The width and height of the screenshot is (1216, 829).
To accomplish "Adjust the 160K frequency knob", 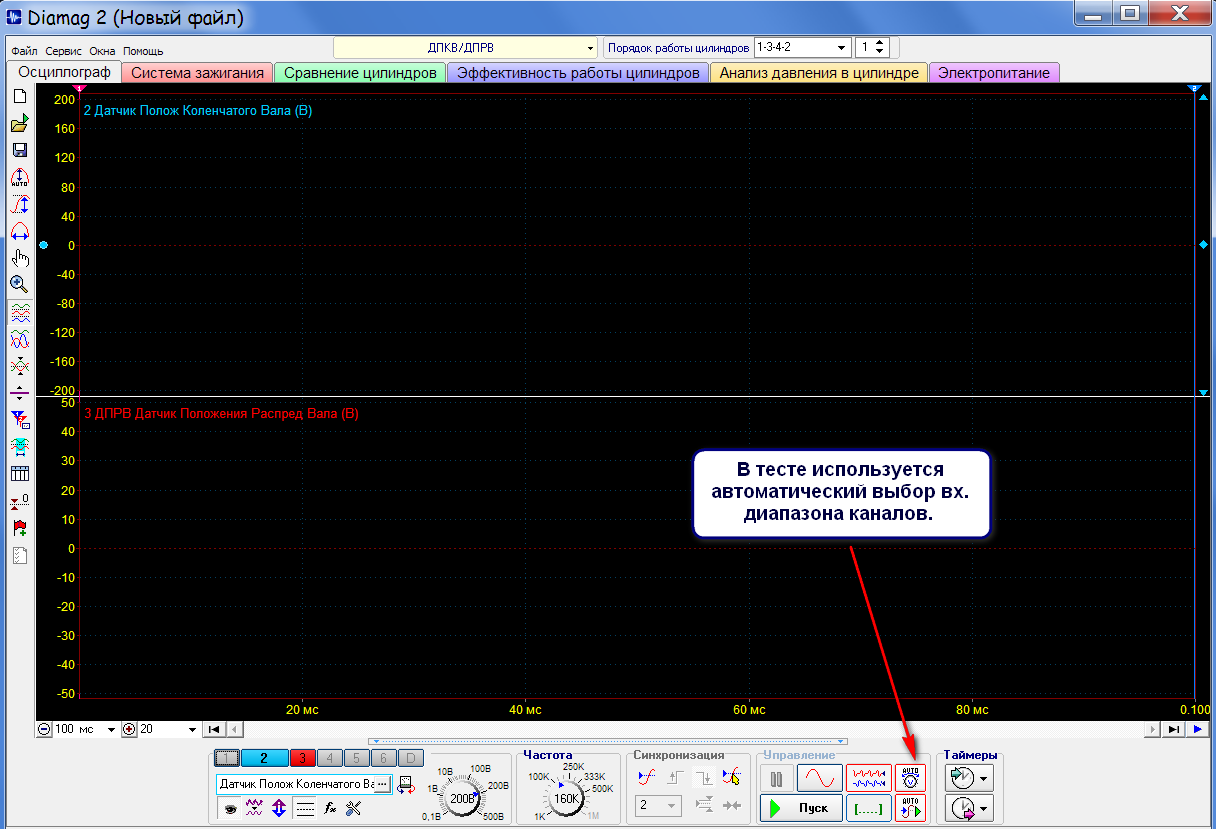I will tap(567, 798).
